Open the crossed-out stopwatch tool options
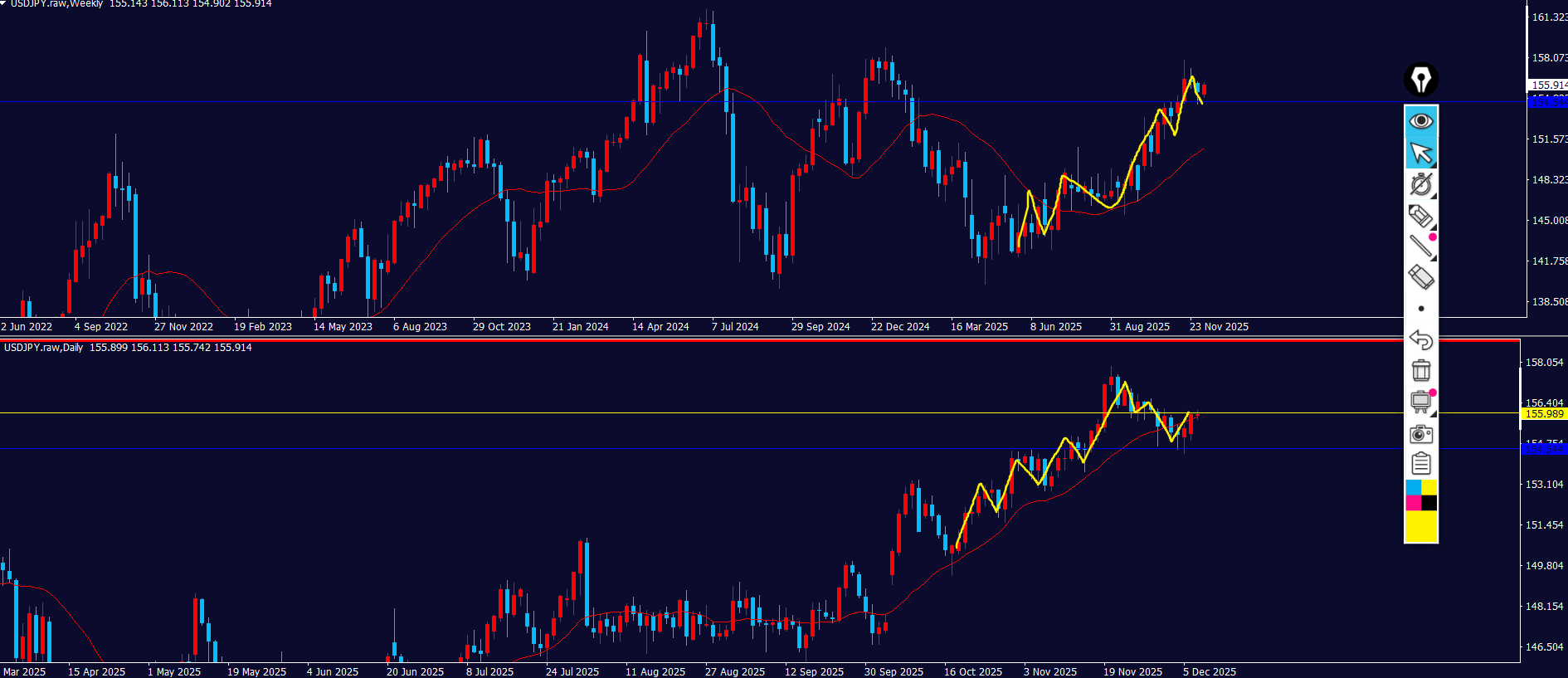 click(x=1420, y=184)
